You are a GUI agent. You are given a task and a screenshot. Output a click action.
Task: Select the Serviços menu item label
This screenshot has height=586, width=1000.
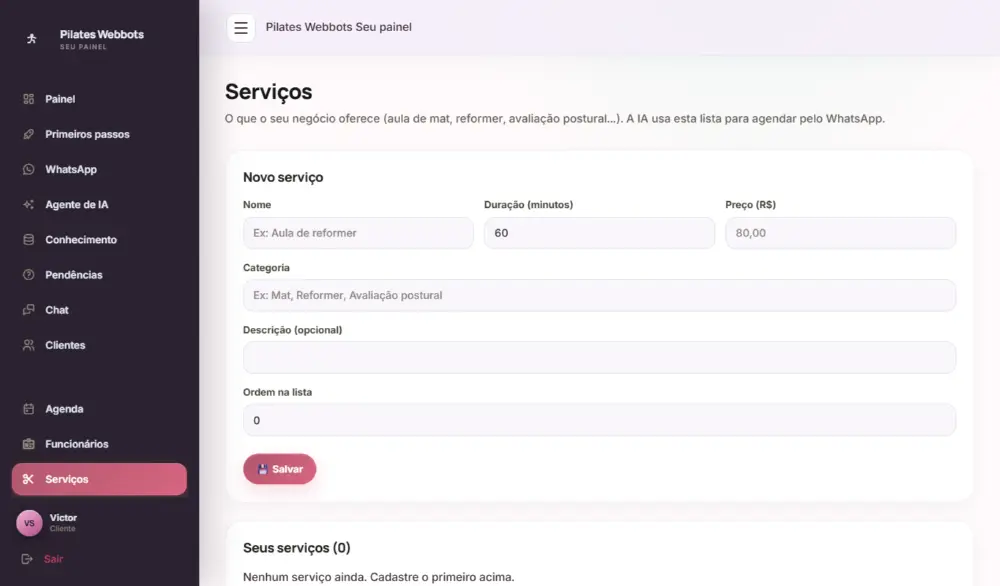[66, 479]
